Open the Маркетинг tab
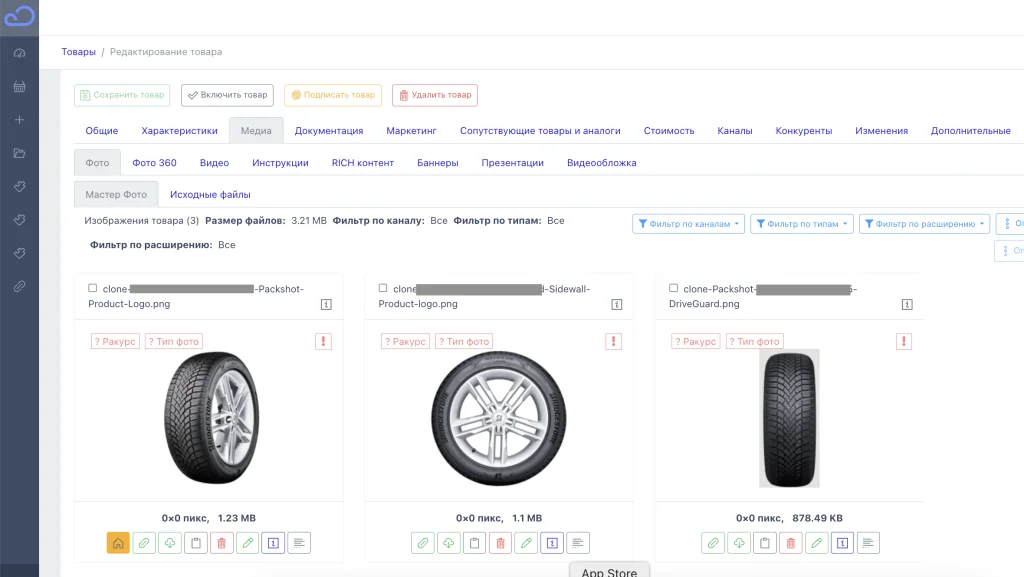The width and height of the screenshot is (1024, 577). point(411,131)
